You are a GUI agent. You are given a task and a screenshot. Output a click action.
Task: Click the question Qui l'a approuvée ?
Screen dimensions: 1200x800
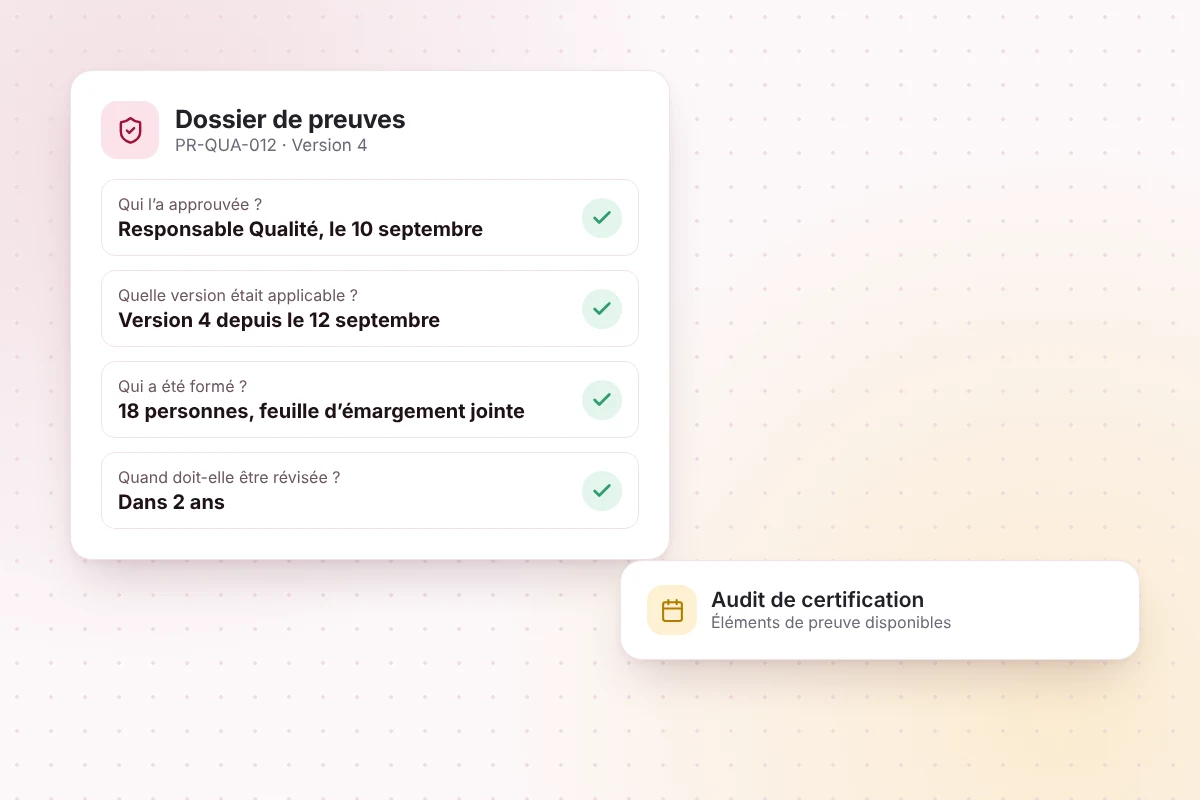(190, 205)
